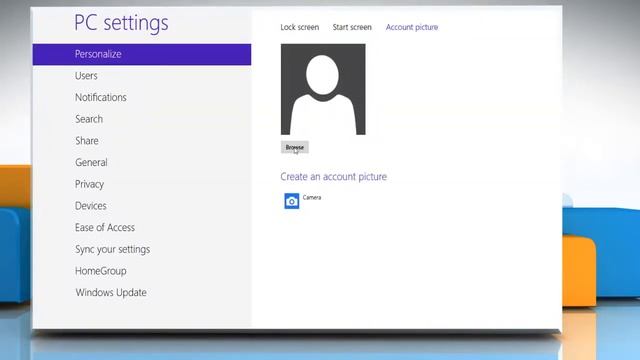Go to Devices settings
Screen dimensions: 640x360
point(91,206)
